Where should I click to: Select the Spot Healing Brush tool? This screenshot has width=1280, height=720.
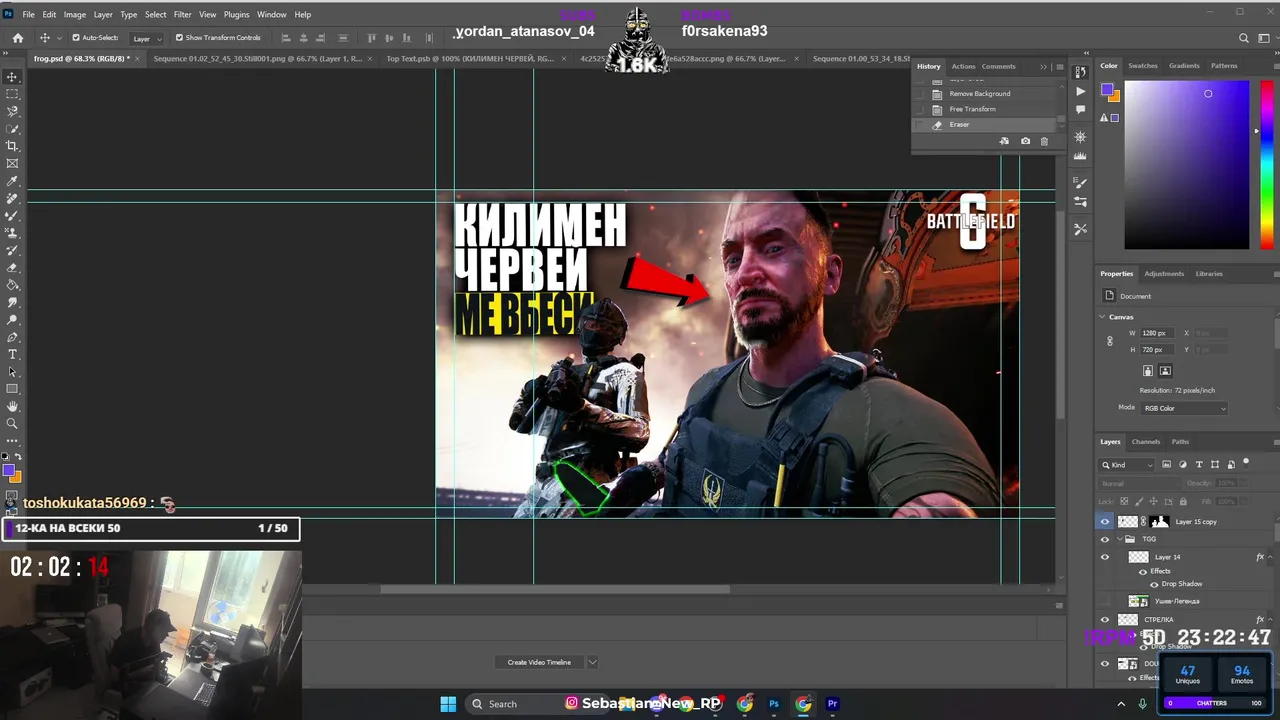[x=12, y=198]
